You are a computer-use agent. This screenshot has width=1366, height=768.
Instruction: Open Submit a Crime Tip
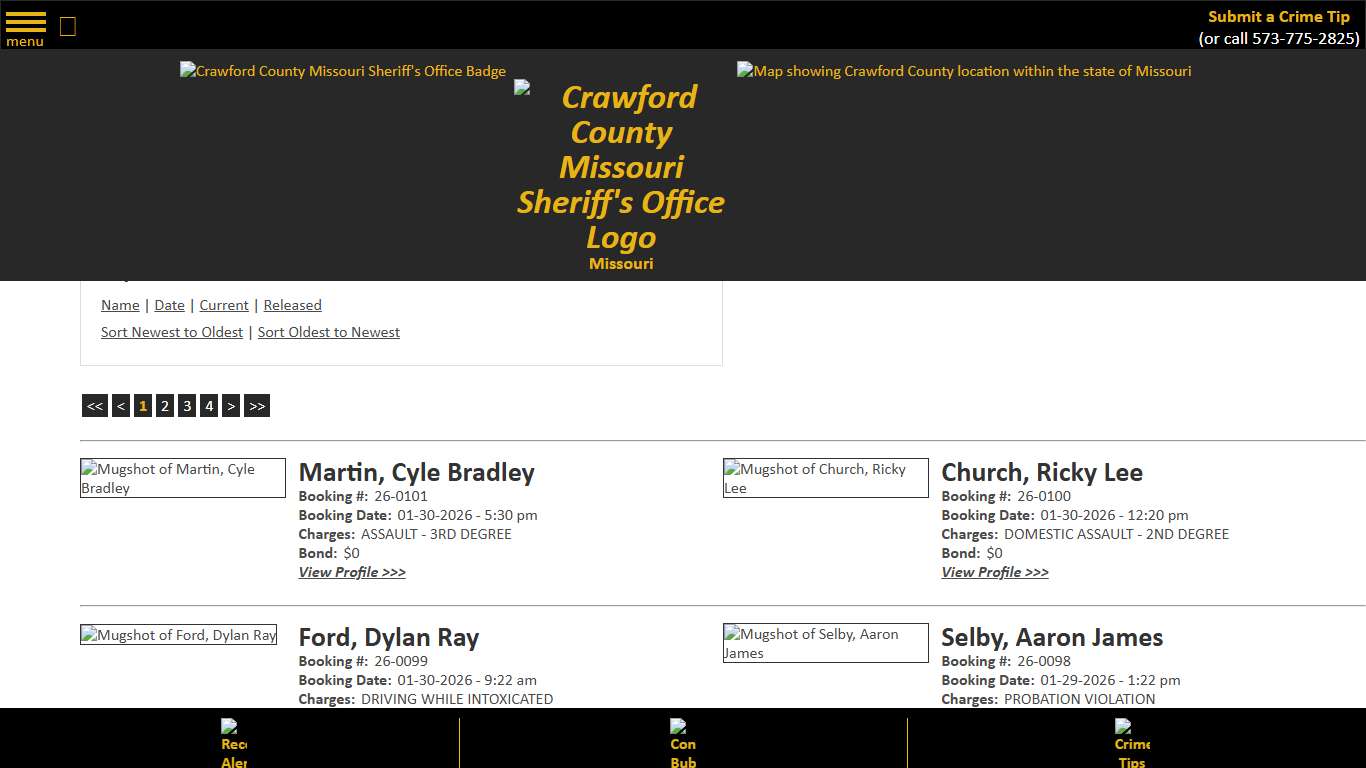coord(1278,16)
